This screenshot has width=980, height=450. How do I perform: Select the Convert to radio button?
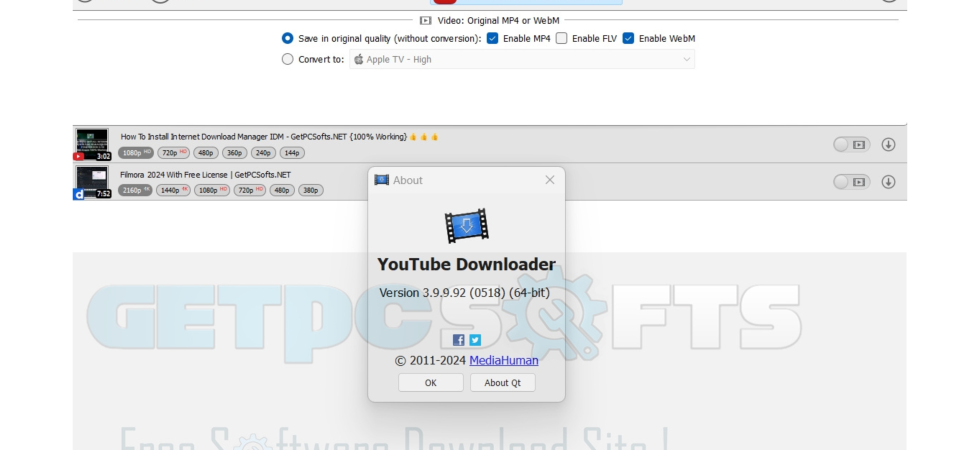[x=288, y=59]
